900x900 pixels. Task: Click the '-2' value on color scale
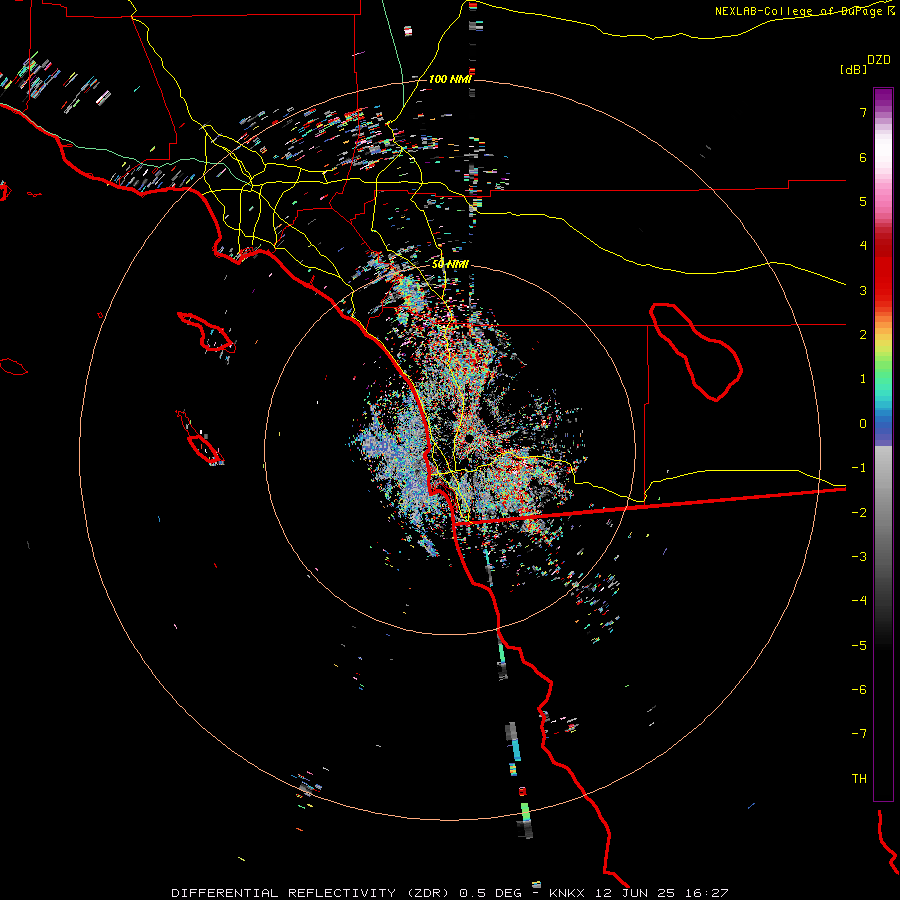click(859, 513)
